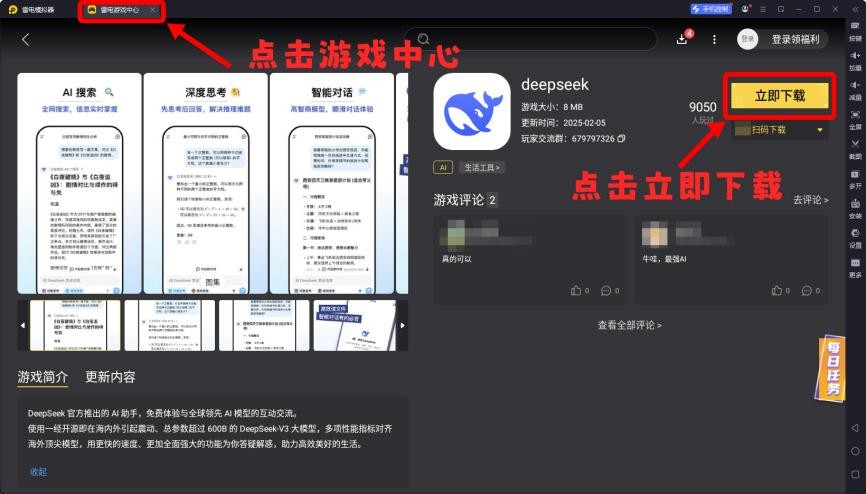Open the 每日任务 daily task banner

coord(831,369)
